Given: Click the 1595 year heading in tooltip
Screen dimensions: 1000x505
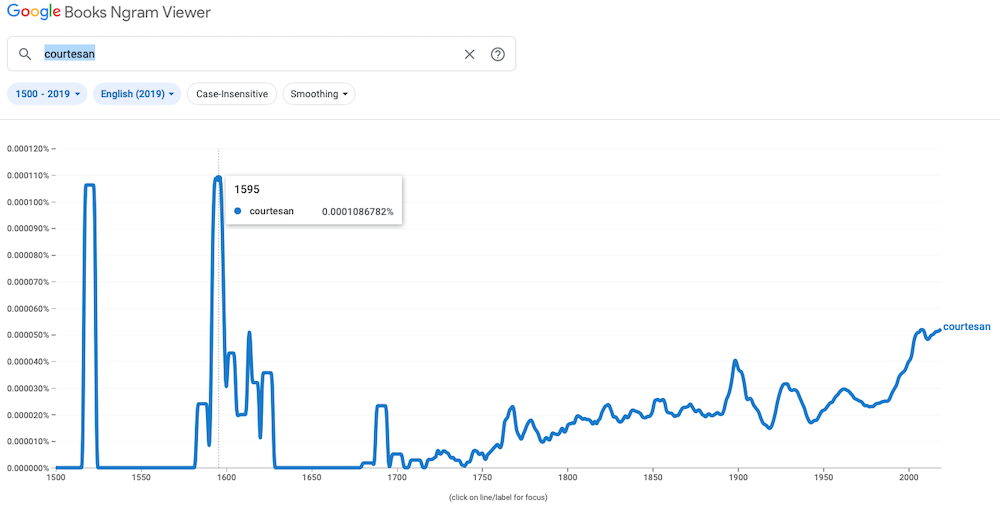Looking at the screenshot, I should [247, 189].
